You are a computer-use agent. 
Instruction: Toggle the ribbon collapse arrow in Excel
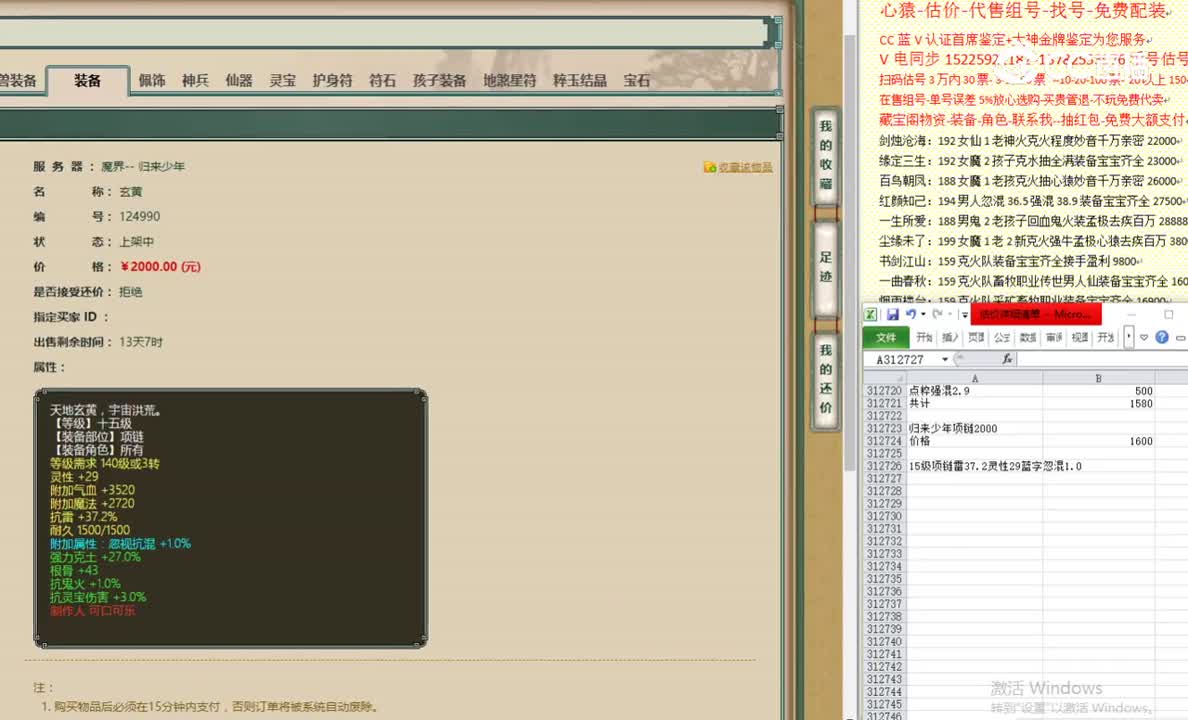coord(1142,337)
